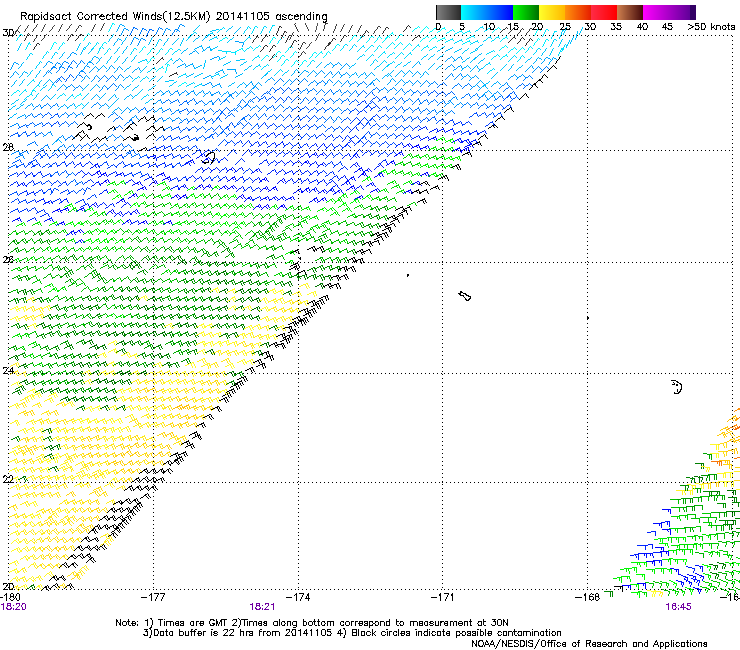Click the gray 0-5 knots legend swatch
This screenshot has height=650, width=740.
pyautogui.click(x=448, y=12)
